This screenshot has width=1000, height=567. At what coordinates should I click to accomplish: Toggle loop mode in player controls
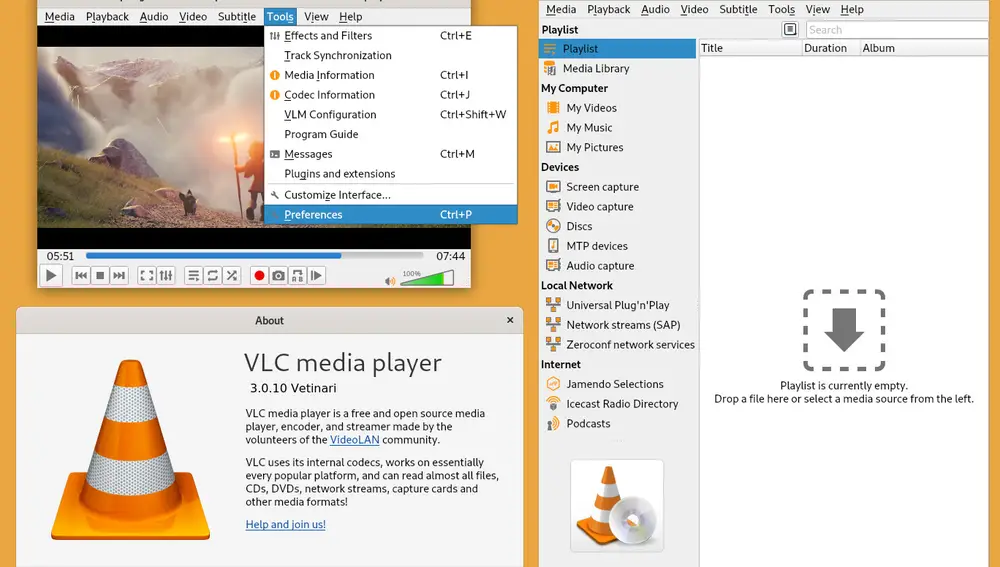point(213,276)
